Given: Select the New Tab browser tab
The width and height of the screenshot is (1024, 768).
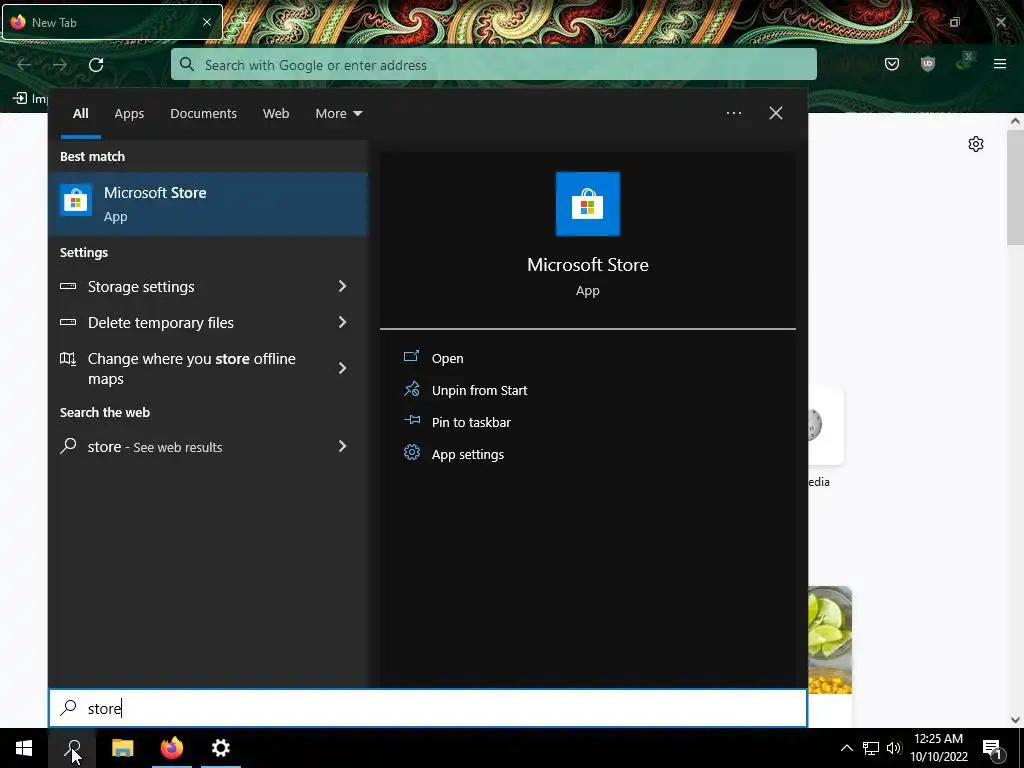Looking at the screenshot, I should 112,22.
